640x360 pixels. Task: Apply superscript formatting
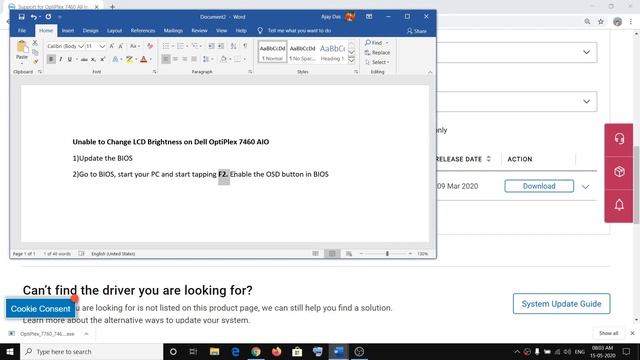[x=103, y=60]
